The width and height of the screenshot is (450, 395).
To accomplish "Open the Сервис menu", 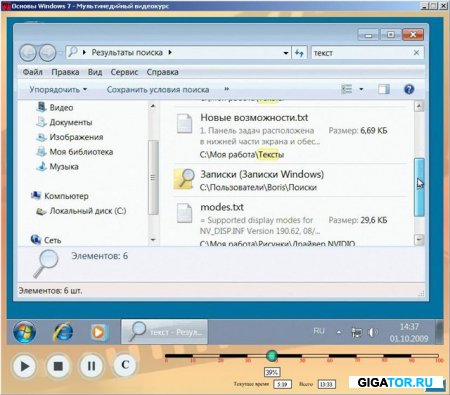I will tap(124, 72).
